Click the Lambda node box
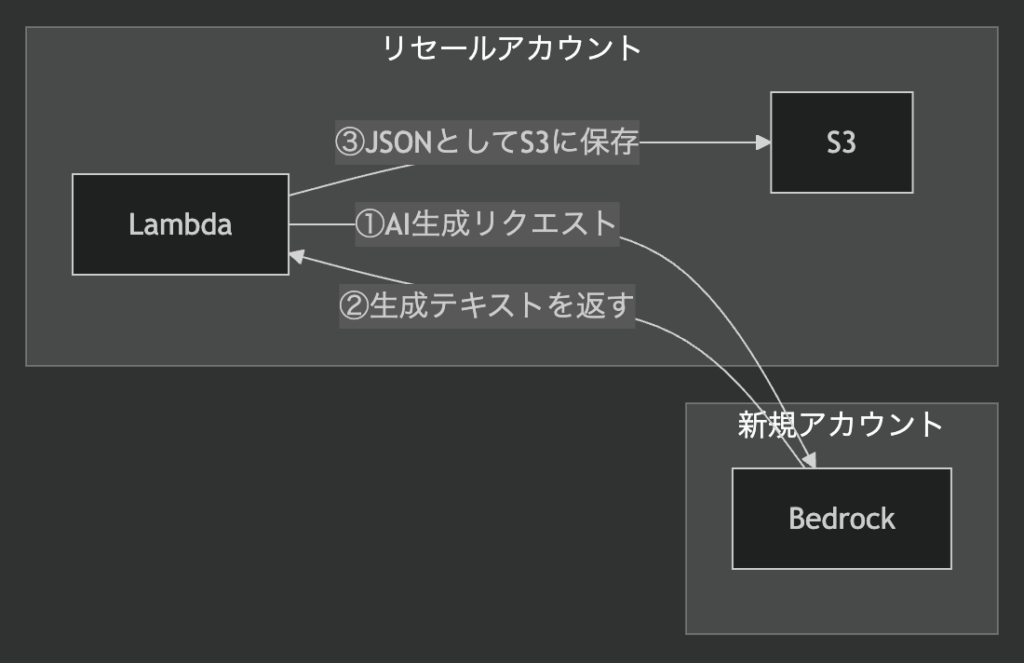This screenshot has height=663, width=1024. tap(180, 224)
